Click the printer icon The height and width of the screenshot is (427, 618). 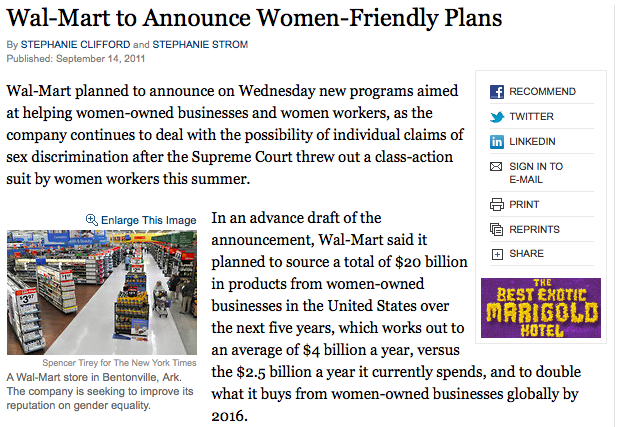click(x=497, y=204)
